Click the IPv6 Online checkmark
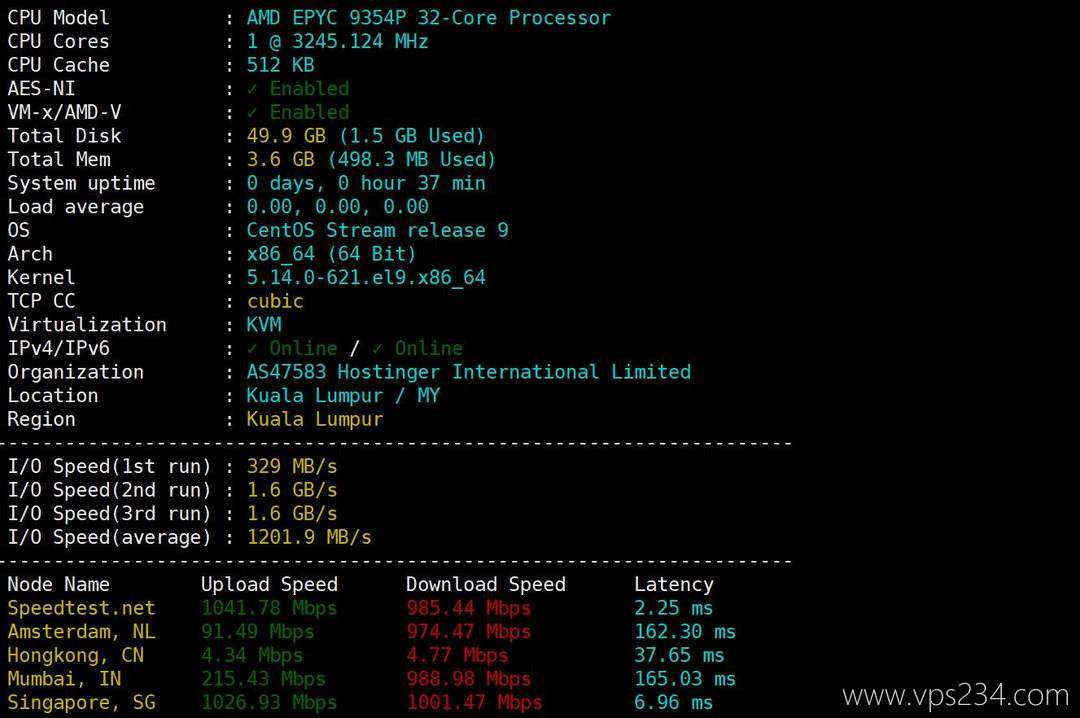 point(377,349)
